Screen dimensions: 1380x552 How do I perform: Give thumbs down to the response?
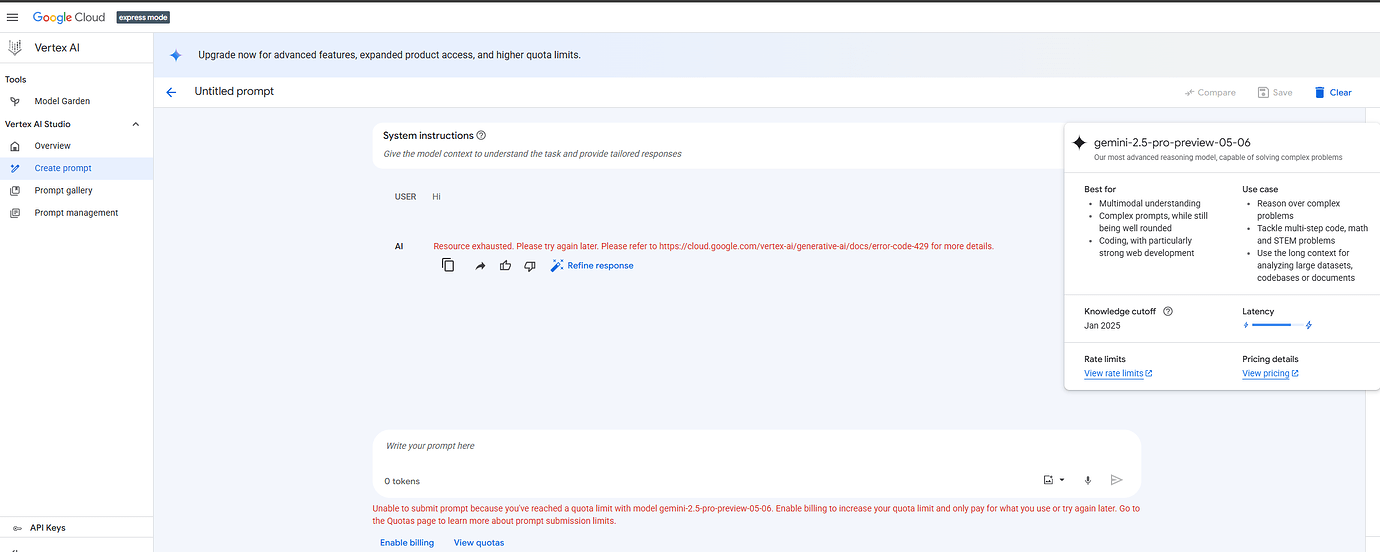[x=530, y=266]
